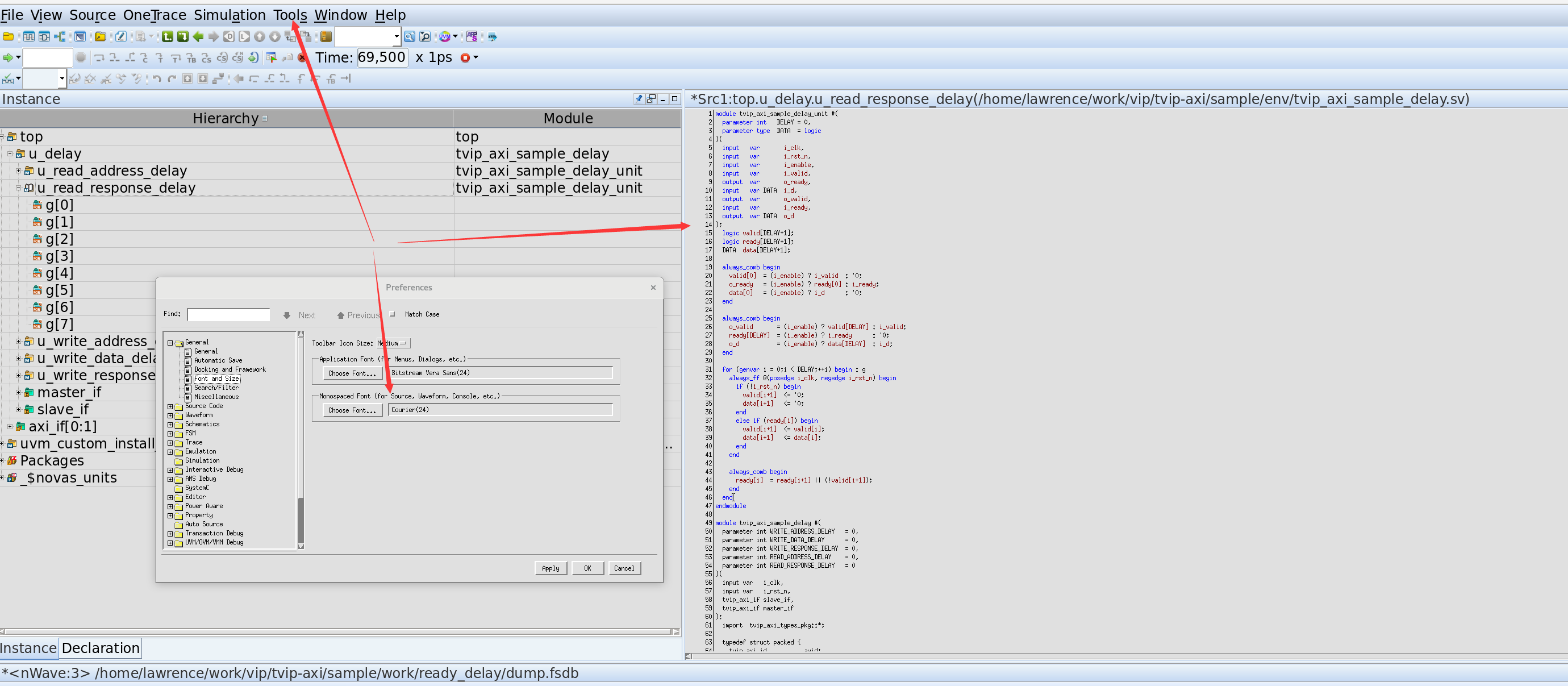Viewport: 1568px width, 686px height.
Task: Click the source view horizontal scrollbar
Action: coord(1126,656)
